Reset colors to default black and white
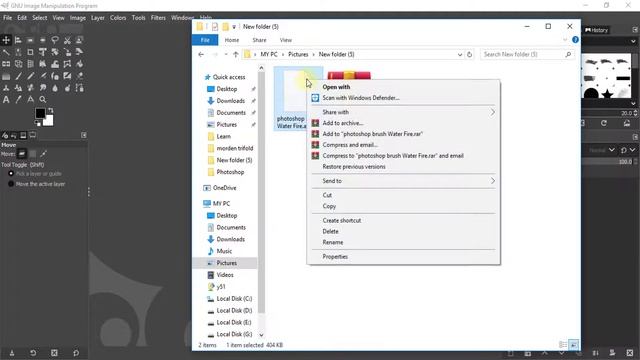640x360 pixels. [37, 123]
